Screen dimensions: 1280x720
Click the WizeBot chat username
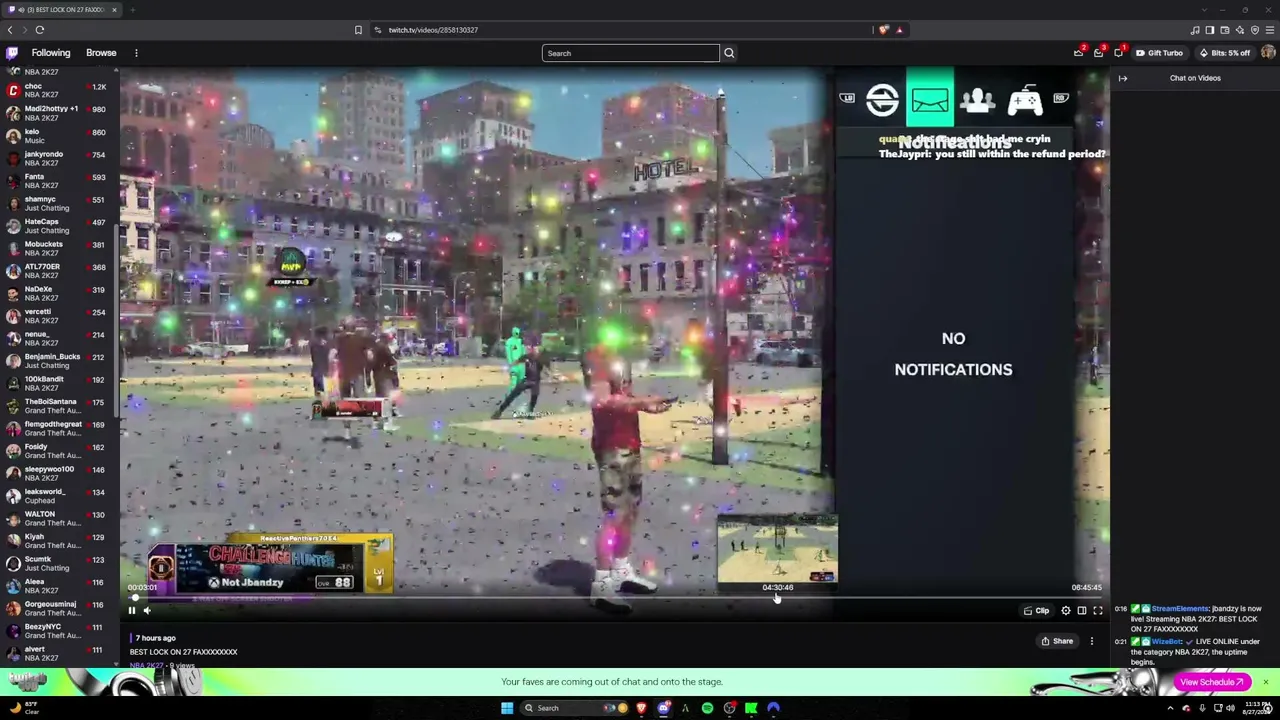(x=1166, y=641)
